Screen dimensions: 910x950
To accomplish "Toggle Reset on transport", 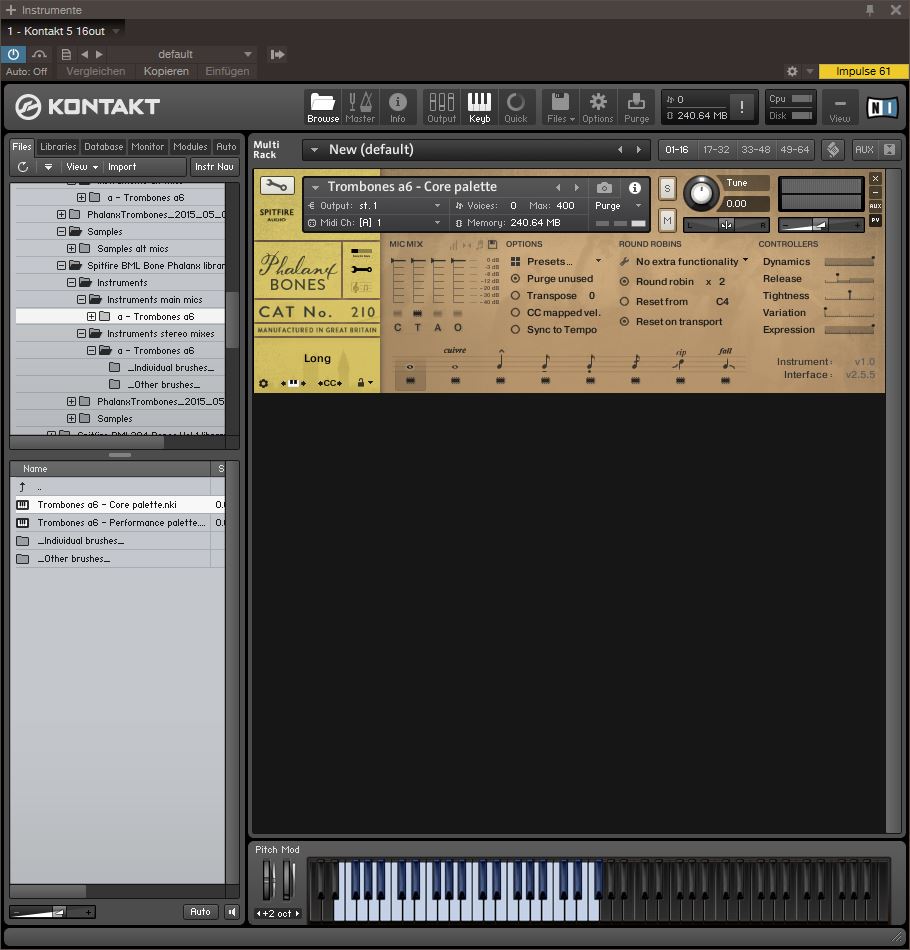I will coord(624,322).
